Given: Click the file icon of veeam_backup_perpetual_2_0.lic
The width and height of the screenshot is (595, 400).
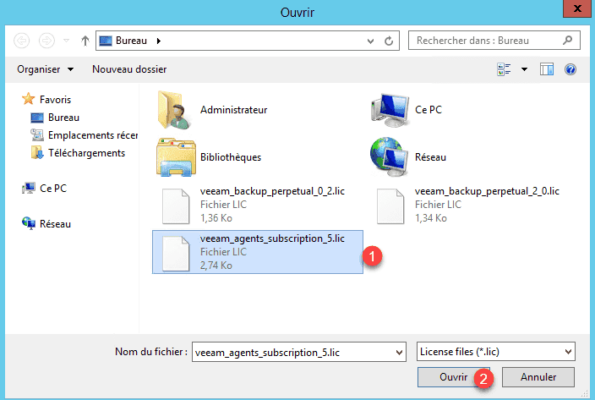Looking at the screenshot, I should coord(390,206).
